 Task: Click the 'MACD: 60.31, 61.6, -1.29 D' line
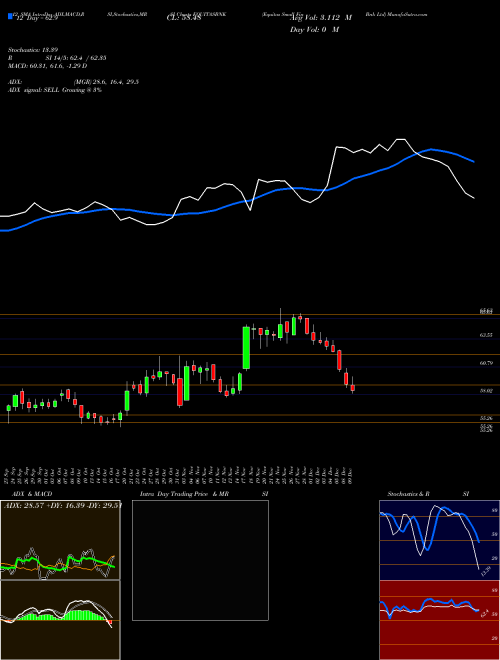pyautogui.click(x=48, y=66)
